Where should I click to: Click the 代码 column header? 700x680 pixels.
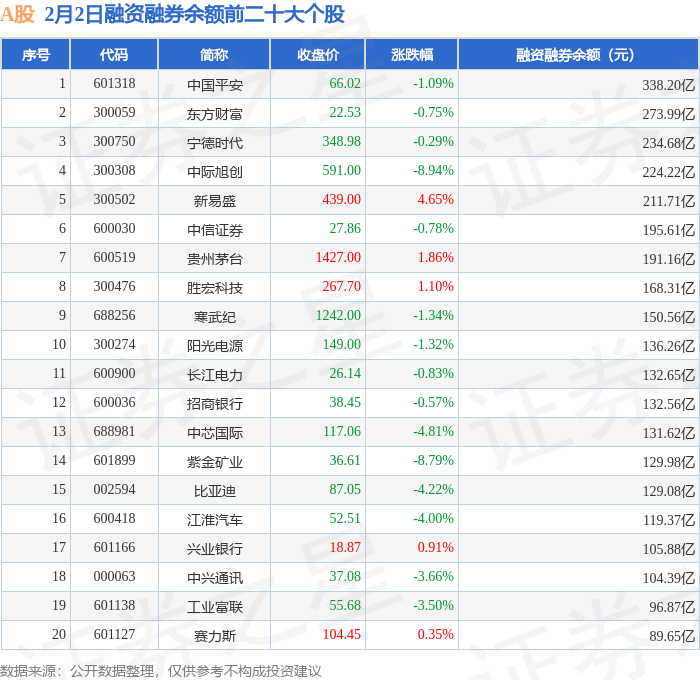click(x=114, y=54)
